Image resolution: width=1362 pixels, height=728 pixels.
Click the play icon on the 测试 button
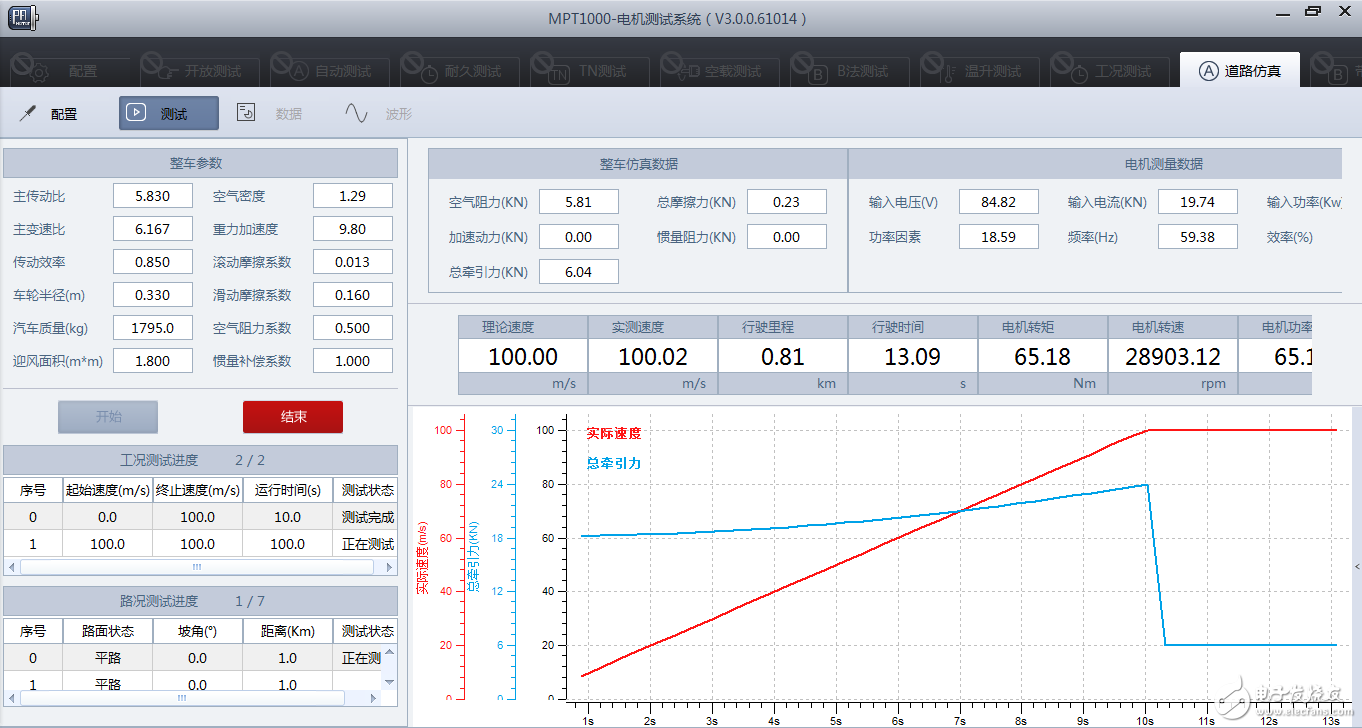click(137, 113)
